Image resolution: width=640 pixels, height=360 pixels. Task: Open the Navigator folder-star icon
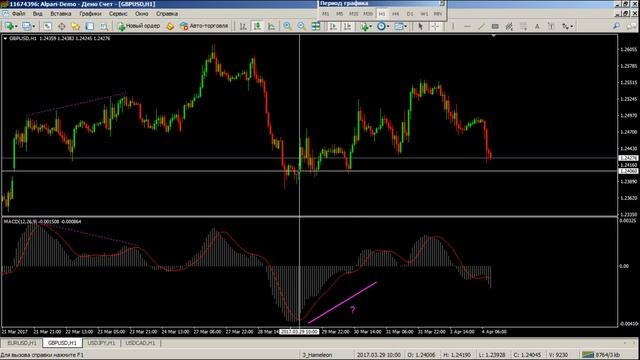coord(76,26)
